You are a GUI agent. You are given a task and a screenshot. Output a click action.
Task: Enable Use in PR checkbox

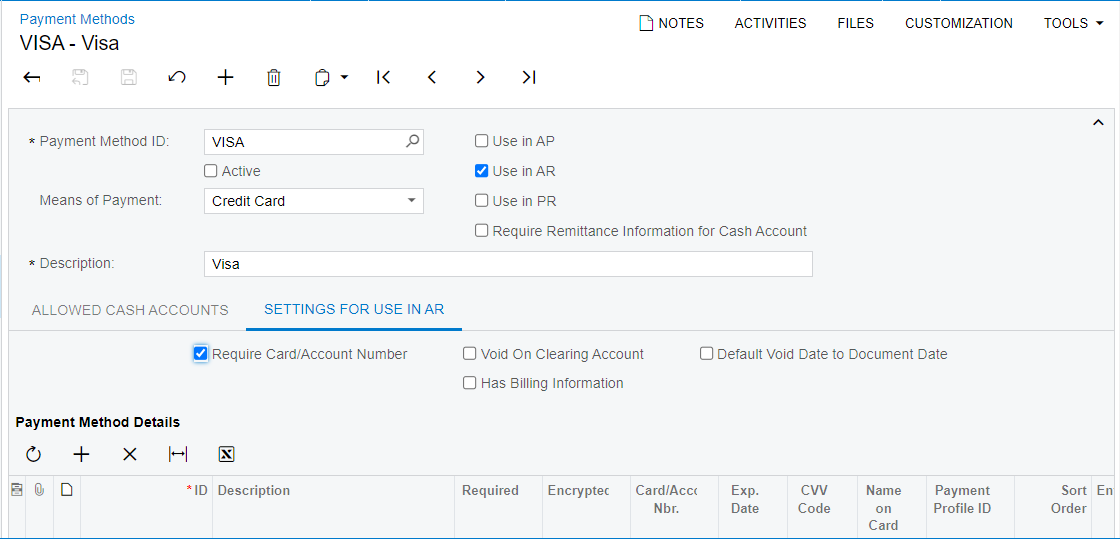[x=481, y=201]
